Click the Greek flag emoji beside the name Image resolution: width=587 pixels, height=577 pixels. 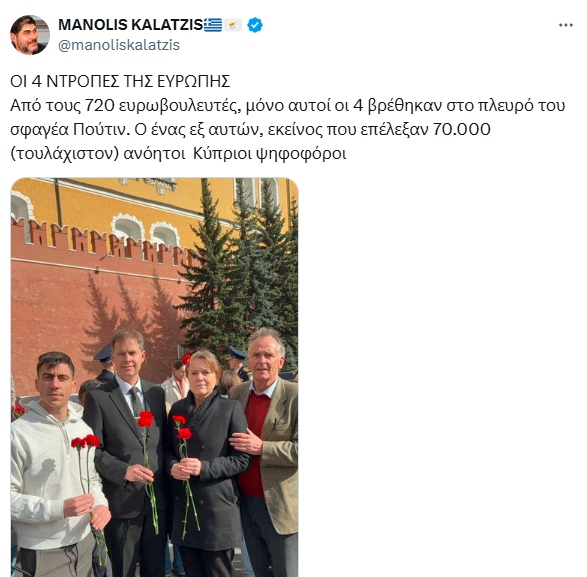(x=213, y=25)
